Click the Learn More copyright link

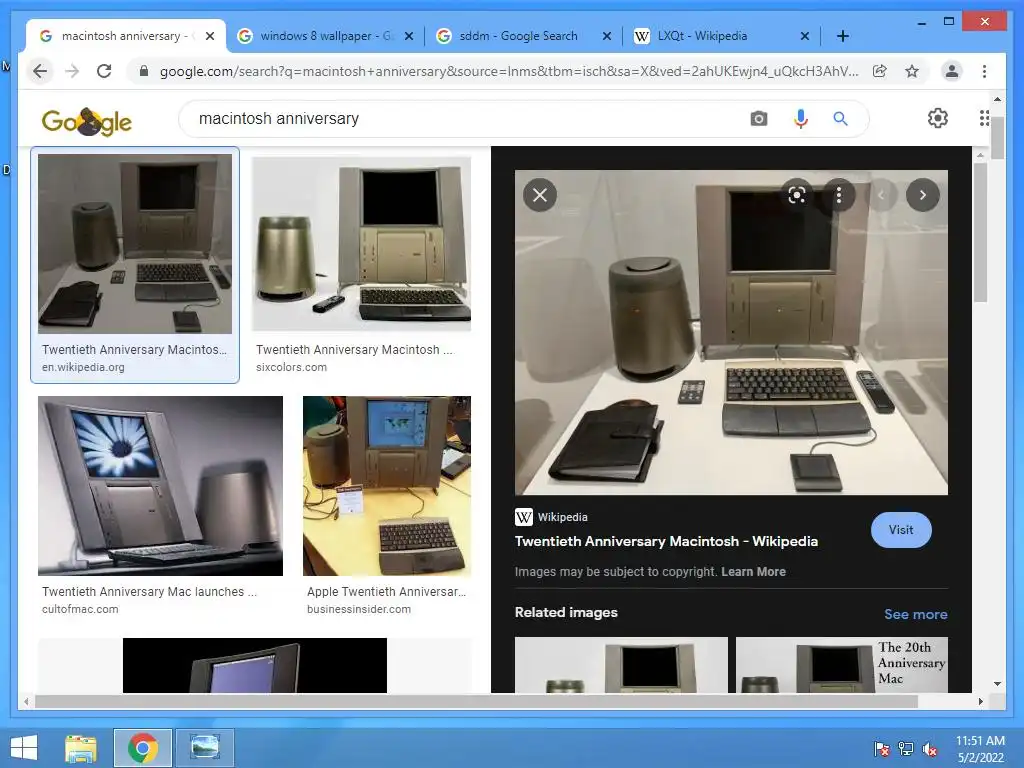point(753,571)
